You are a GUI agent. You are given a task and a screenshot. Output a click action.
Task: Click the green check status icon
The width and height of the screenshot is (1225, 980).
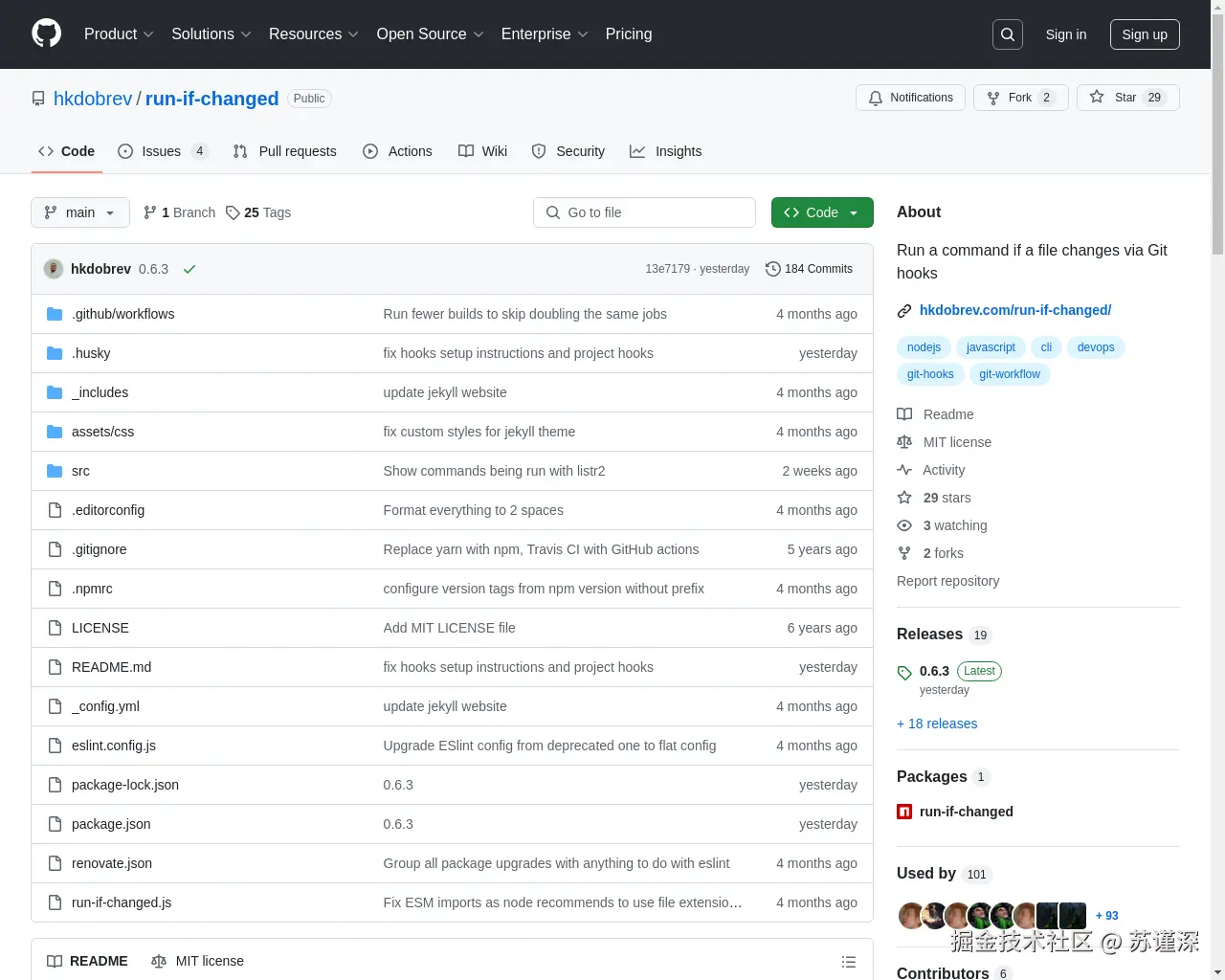point(189,269)
